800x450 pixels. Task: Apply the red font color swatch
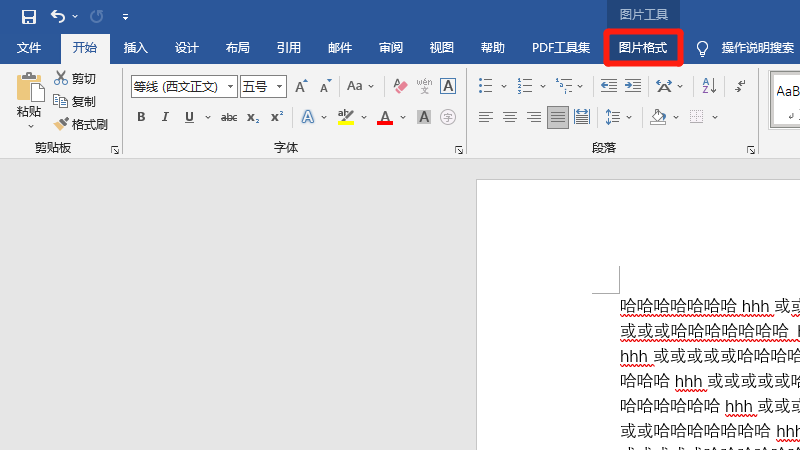pyautogui.click(x=385, y=118)
